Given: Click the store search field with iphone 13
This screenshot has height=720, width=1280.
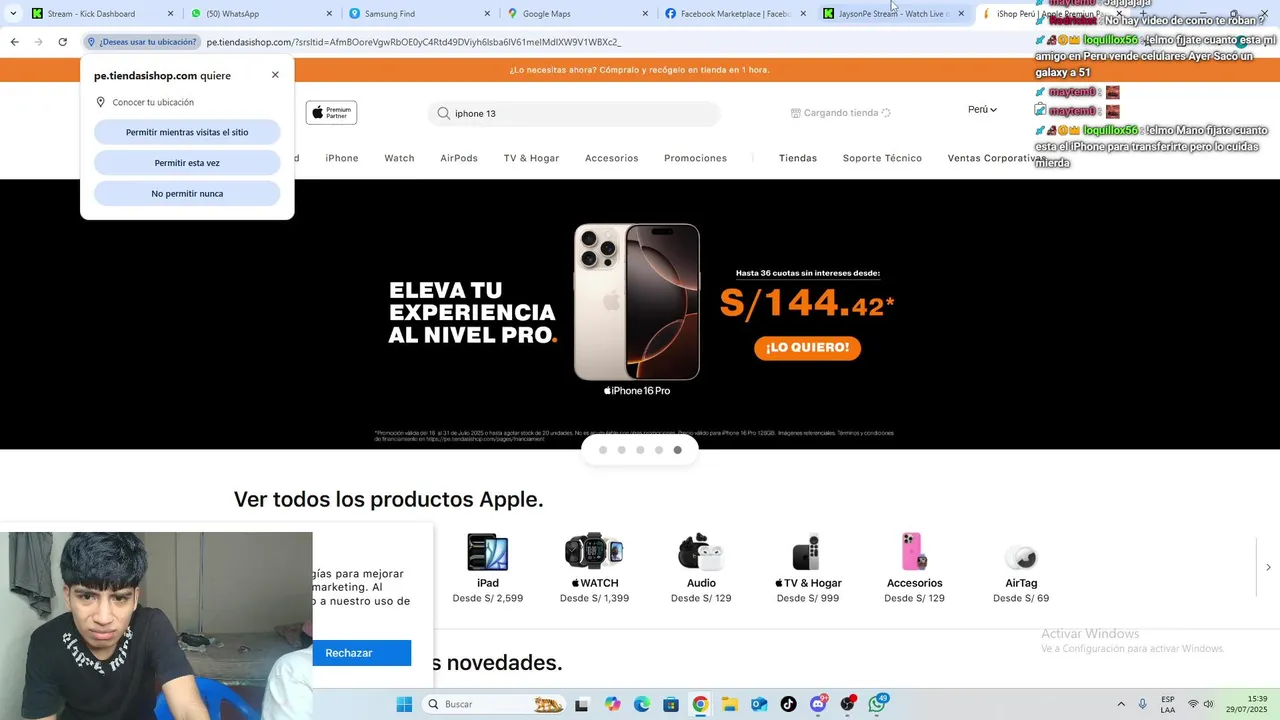Looking at the screenshot, I should coord(575,114).
